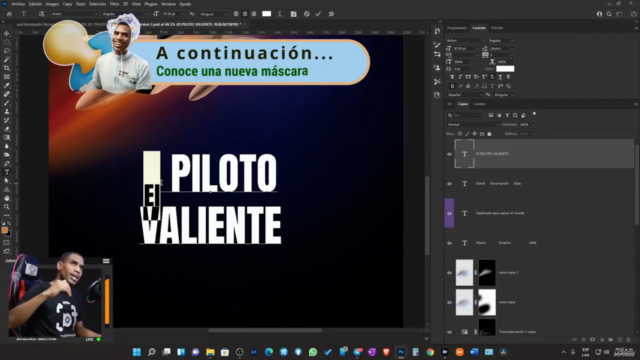Select the Brush tool
The height and width of the screenshot is (360, 640).
coord(7,103)
